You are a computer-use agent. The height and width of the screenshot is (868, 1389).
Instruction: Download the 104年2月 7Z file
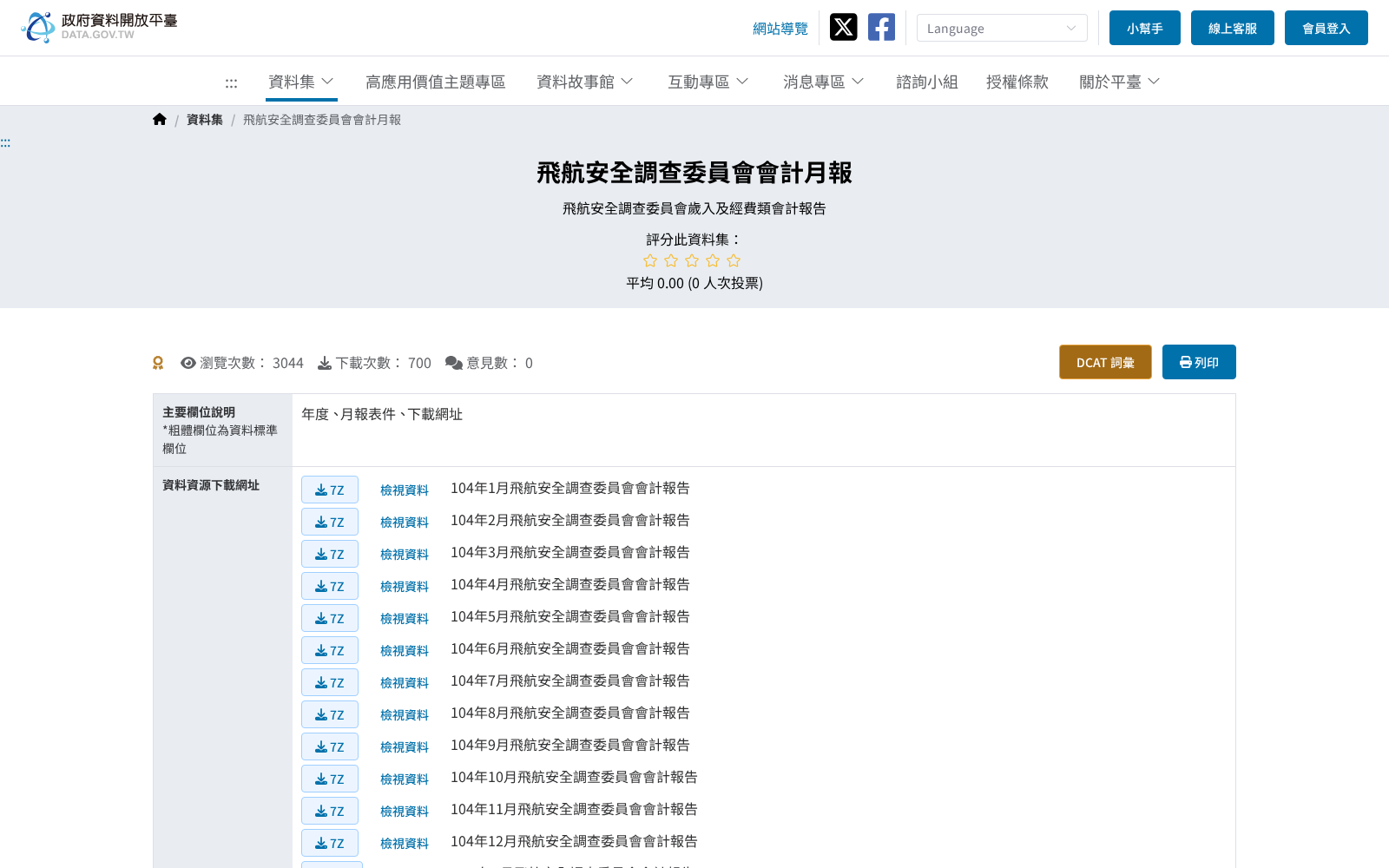click(330, 522)
